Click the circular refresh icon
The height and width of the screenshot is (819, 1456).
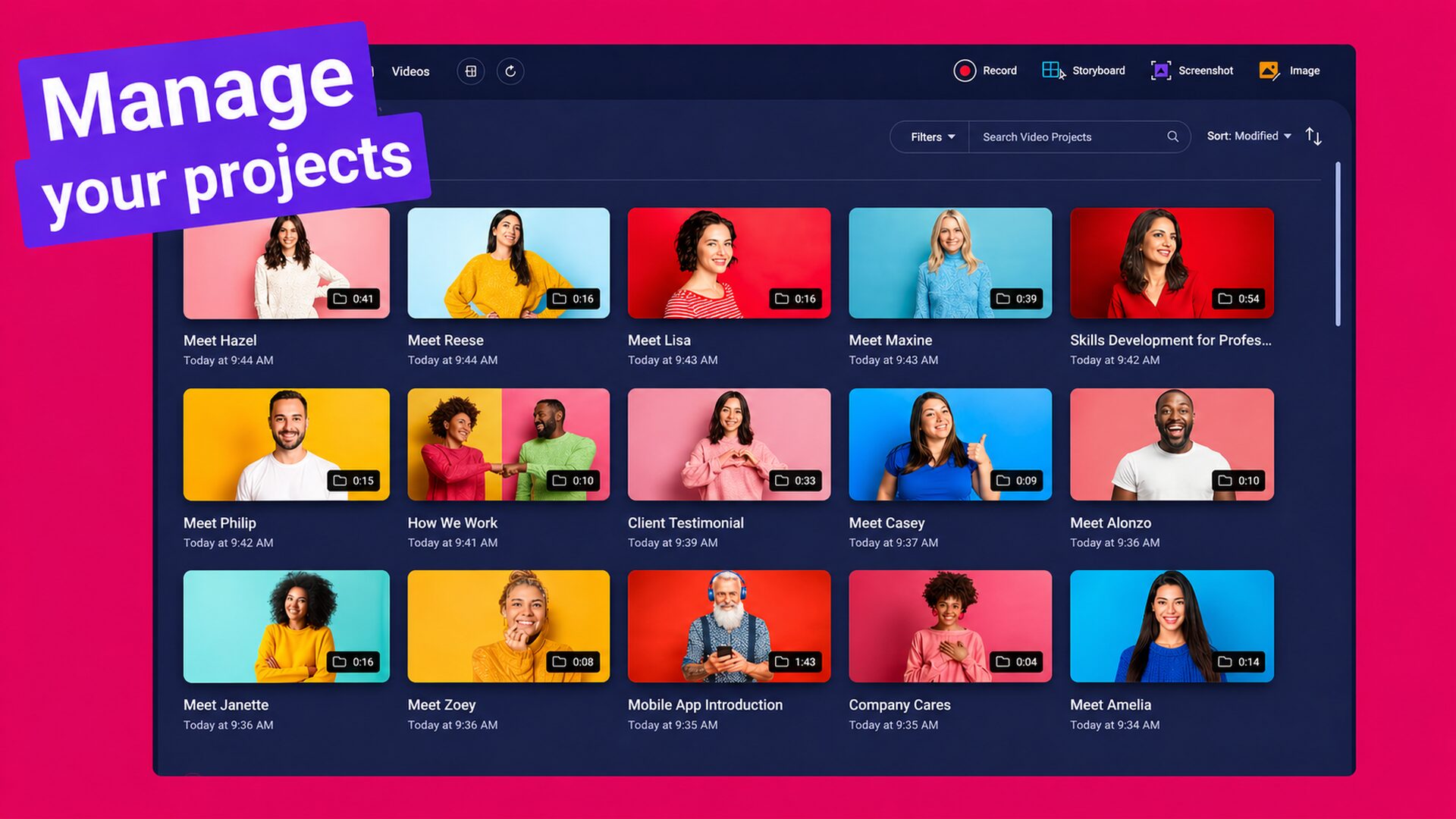(x=510, y=71)
